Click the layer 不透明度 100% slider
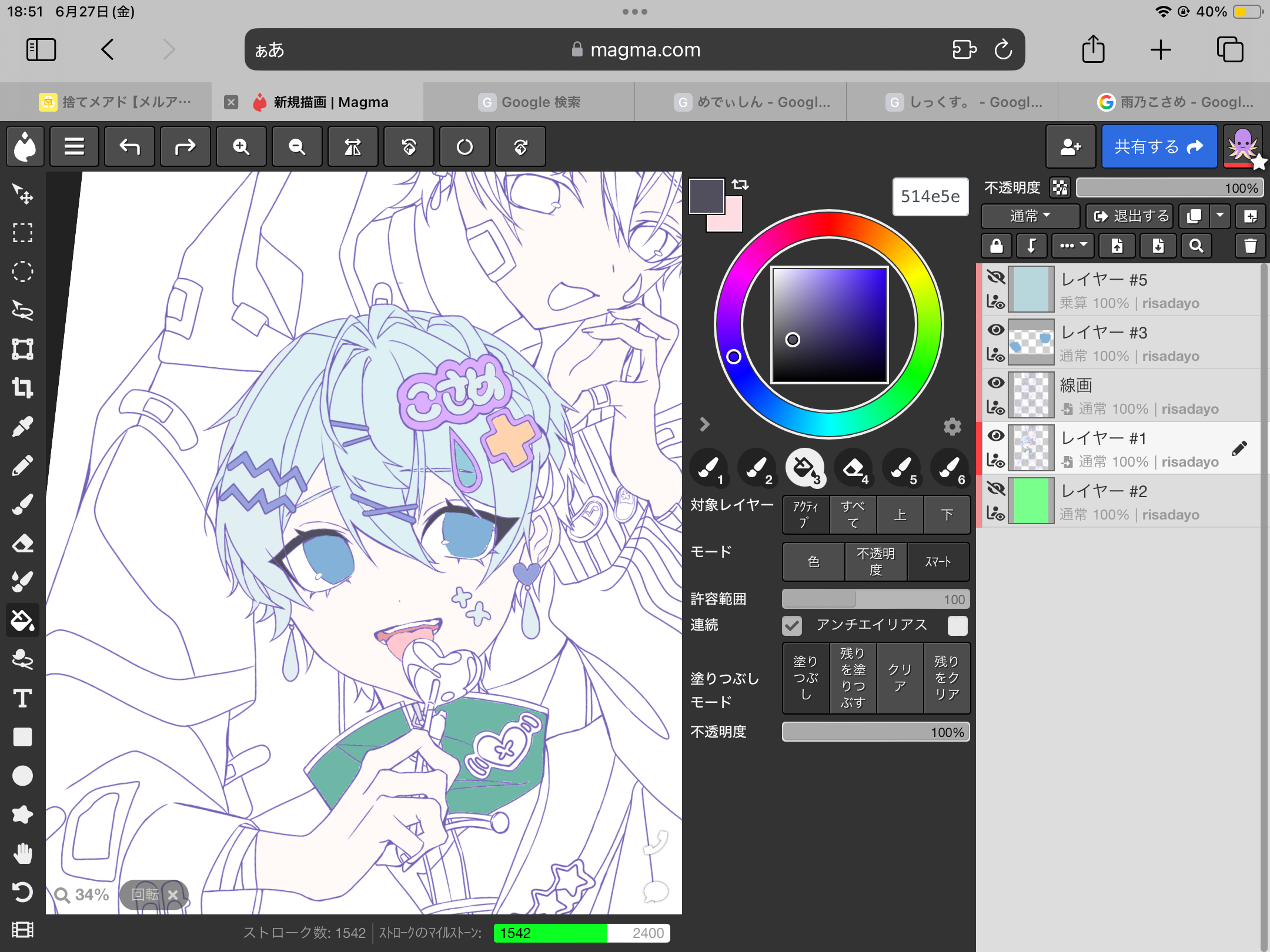The width and height of the screenshot is (1270, 952). 1169,188
